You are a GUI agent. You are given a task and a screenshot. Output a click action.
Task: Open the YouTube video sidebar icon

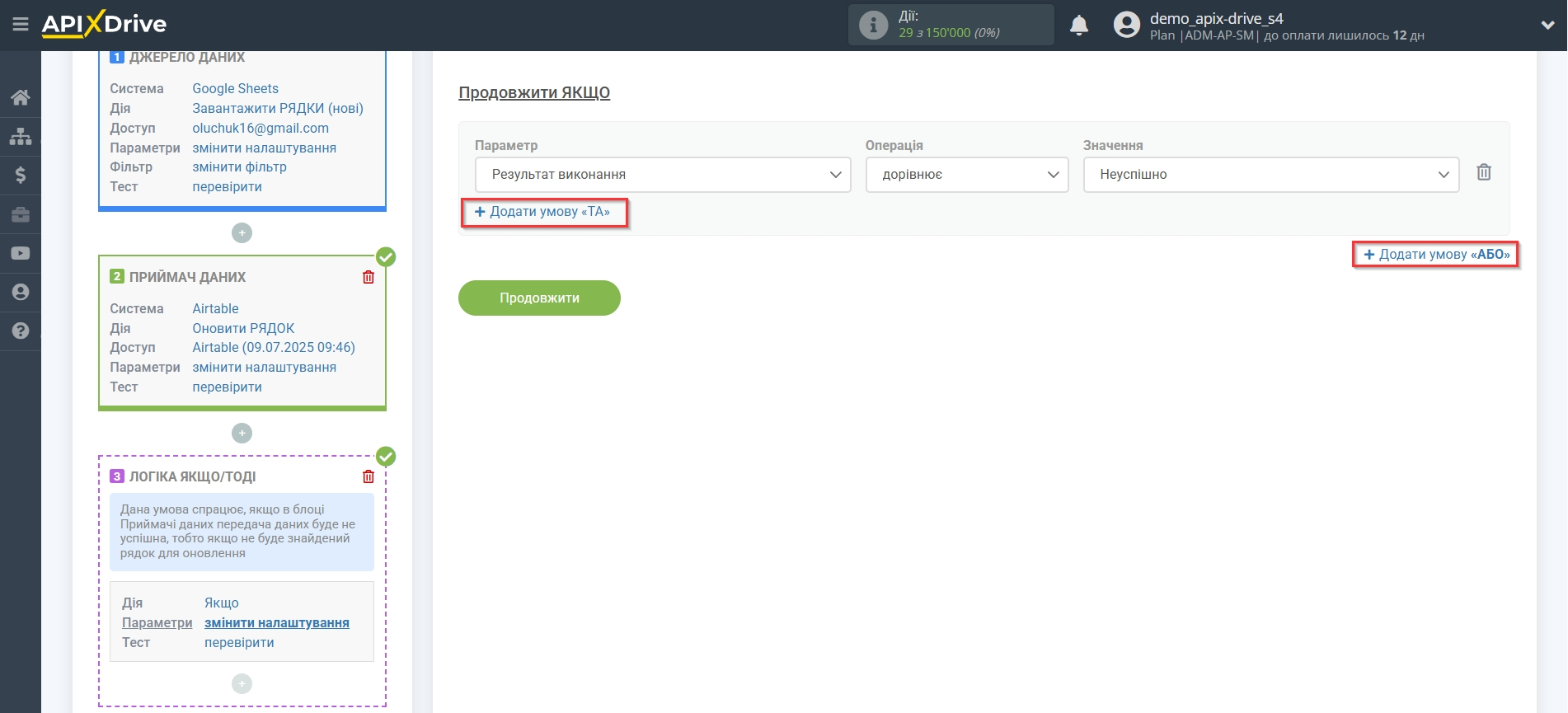click(x=21, y=253)
